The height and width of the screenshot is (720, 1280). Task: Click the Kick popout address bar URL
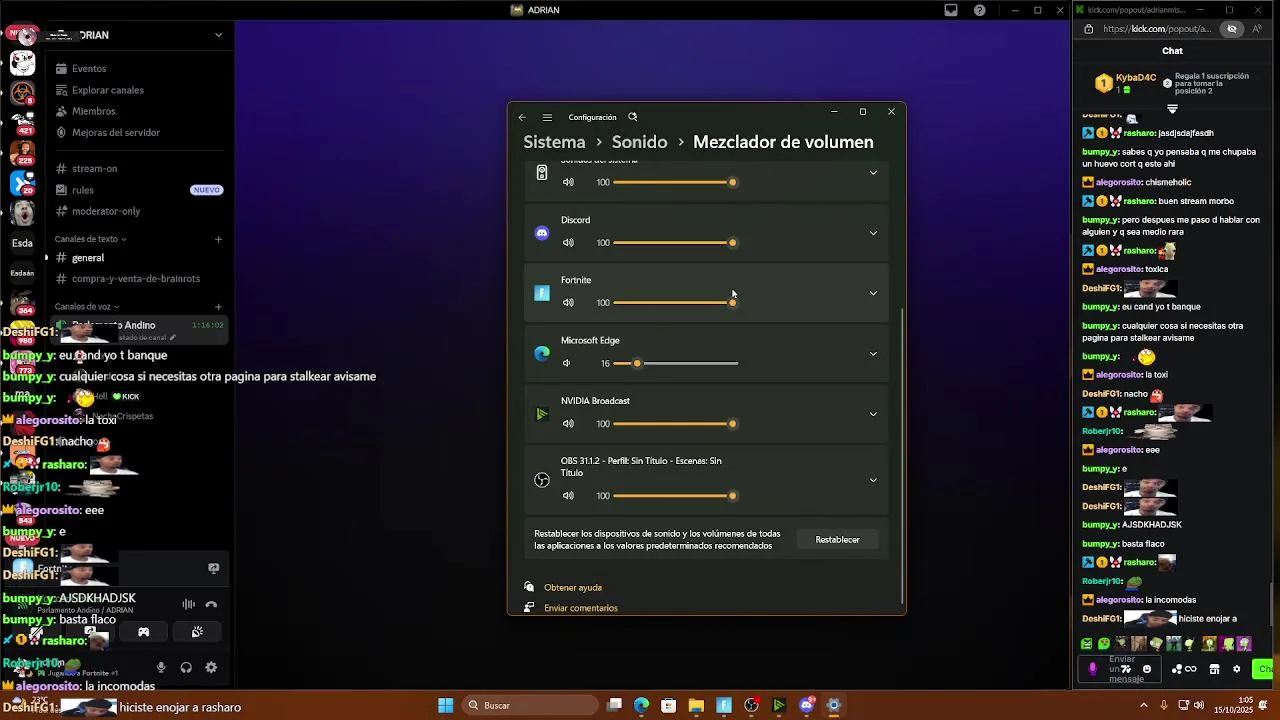tap(1156, 29)
